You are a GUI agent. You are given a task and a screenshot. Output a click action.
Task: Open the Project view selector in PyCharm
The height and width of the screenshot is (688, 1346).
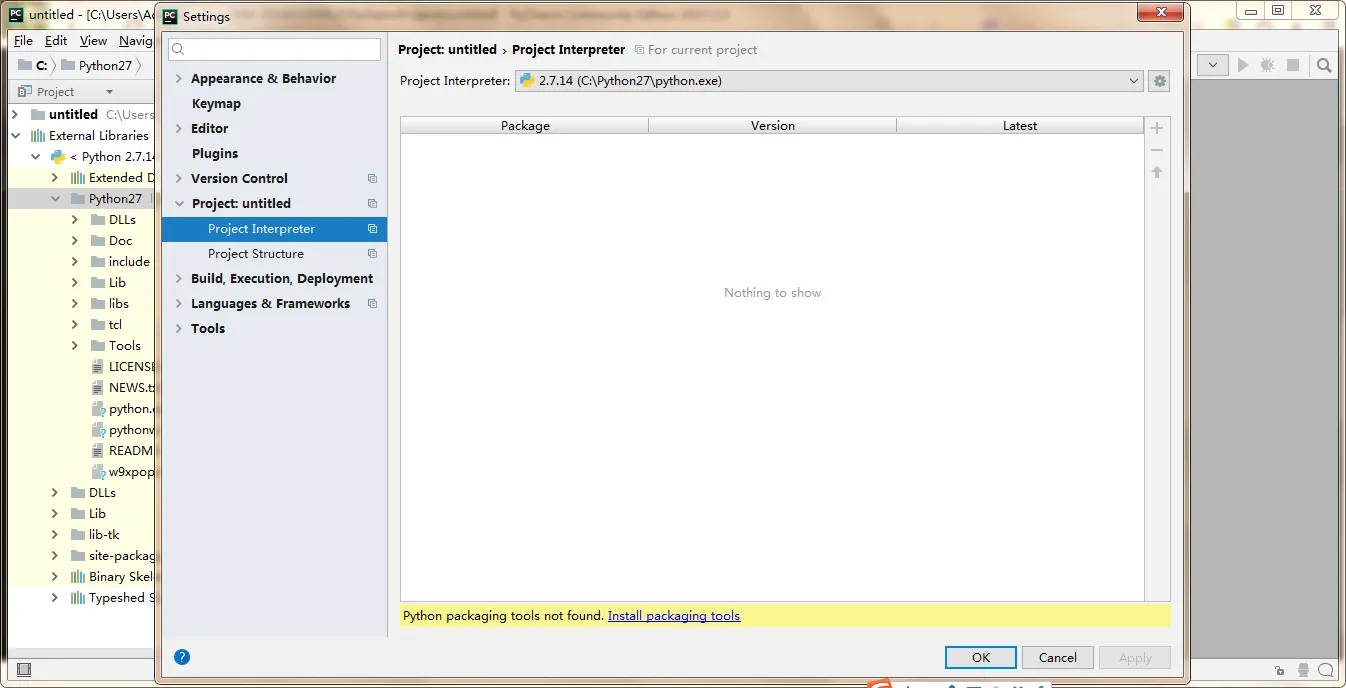[x=66, y=92]
